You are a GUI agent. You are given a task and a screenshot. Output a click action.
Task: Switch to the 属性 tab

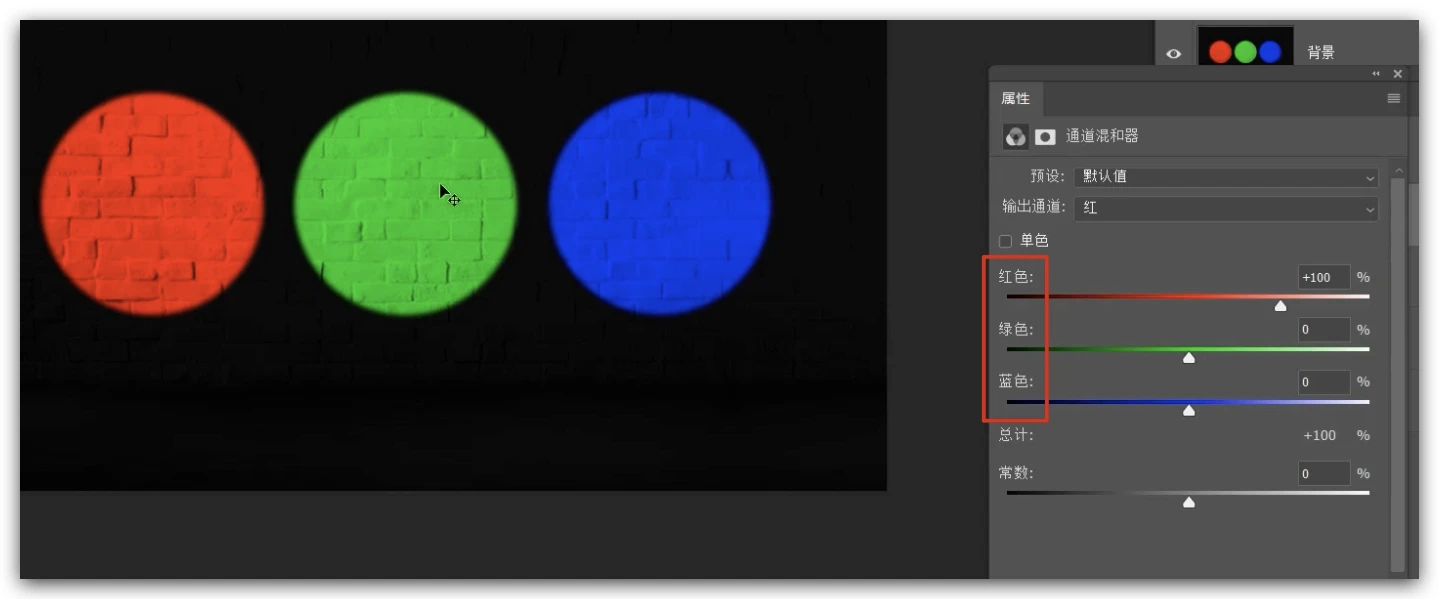click(1015, 98)
